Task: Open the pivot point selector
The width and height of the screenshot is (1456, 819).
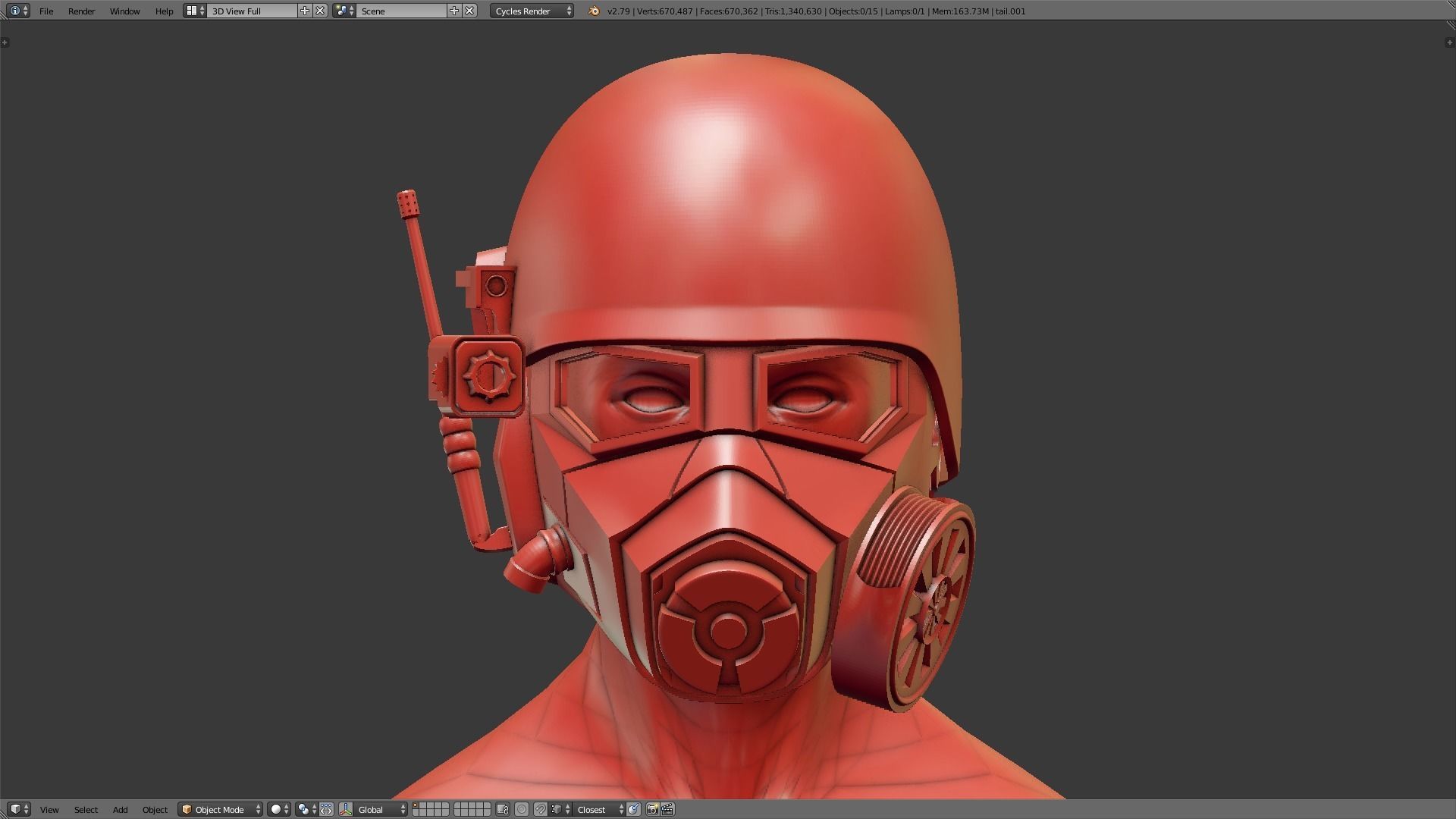Action: click(x=307, y=809)
